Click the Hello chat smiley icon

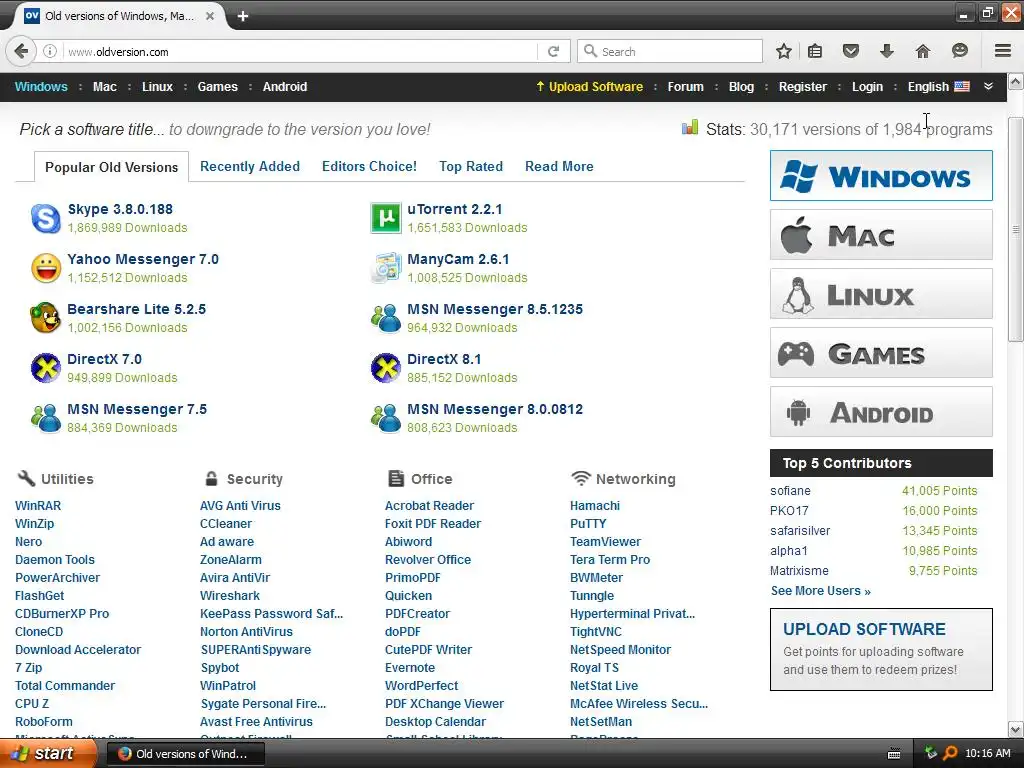(x=959, y=51)
